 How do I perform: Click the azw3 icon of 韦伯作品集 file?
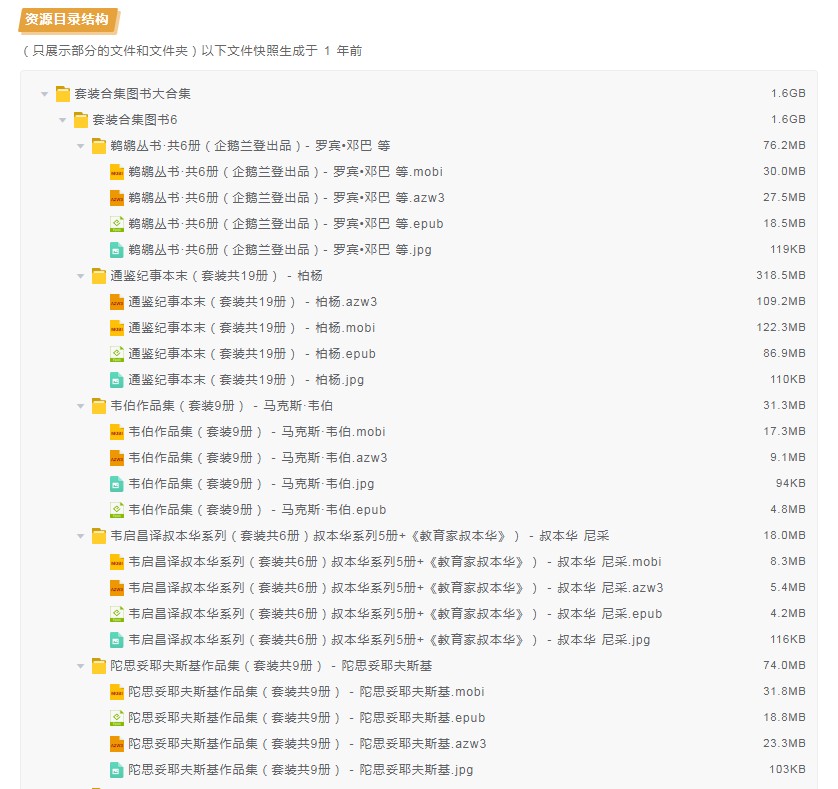coord(117,458)
